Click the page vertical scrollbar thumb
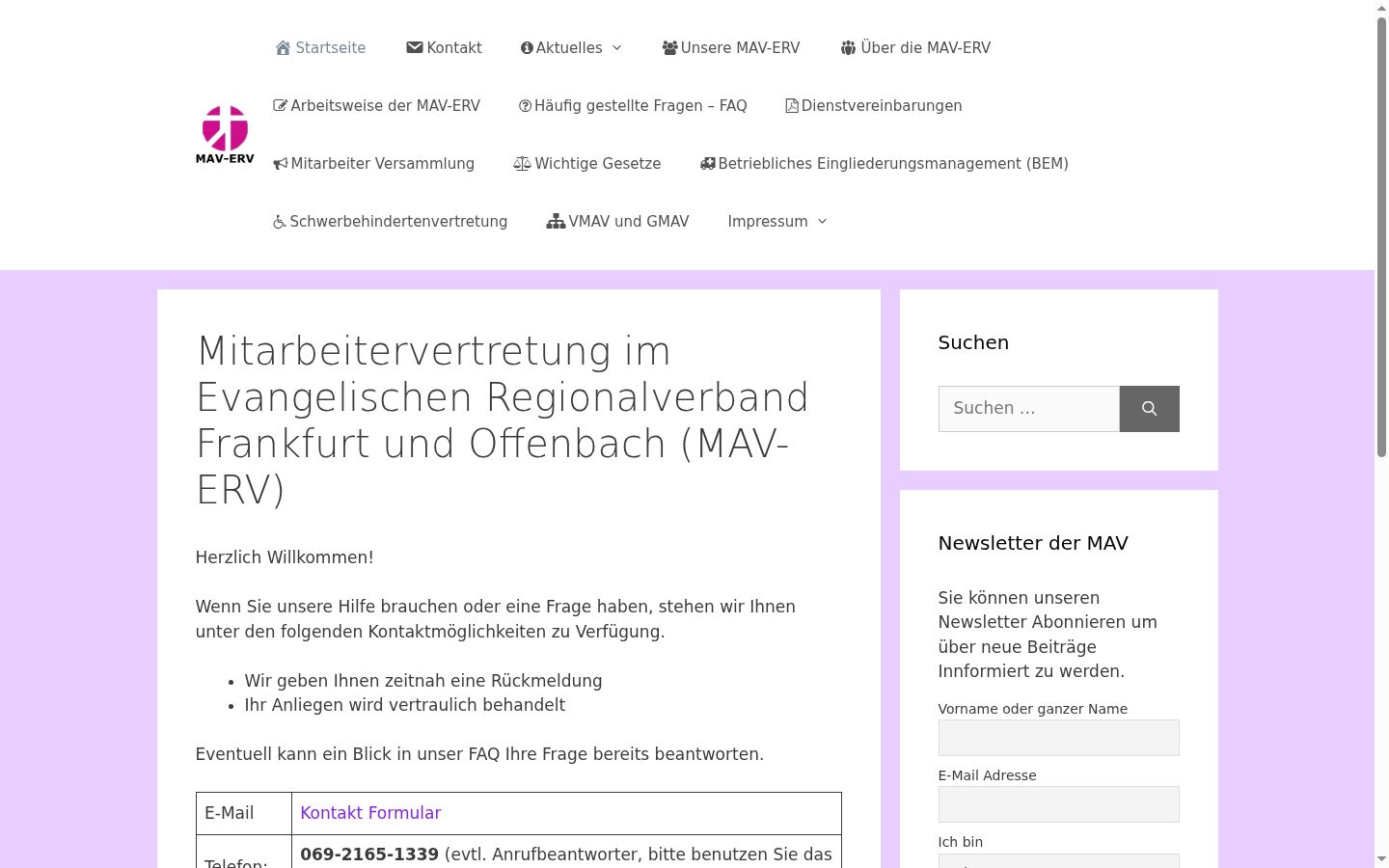This screenshot has width=1389, height=868. click(1381, 236)
